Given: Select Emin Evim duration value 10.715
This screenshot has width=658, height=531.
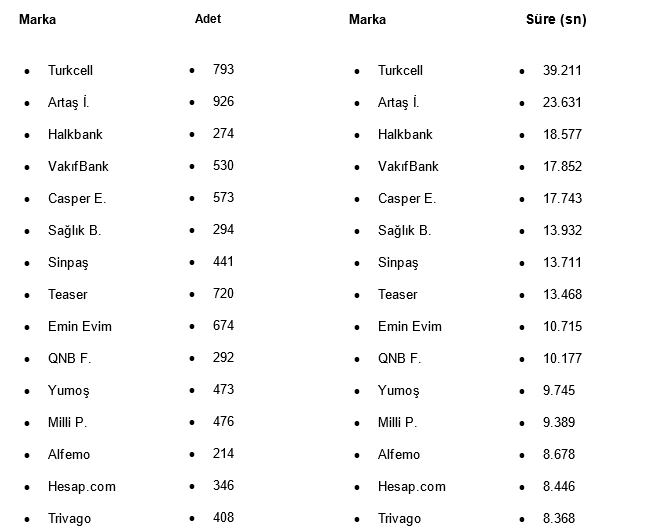Looking at the screenshot, I should 562,327.
